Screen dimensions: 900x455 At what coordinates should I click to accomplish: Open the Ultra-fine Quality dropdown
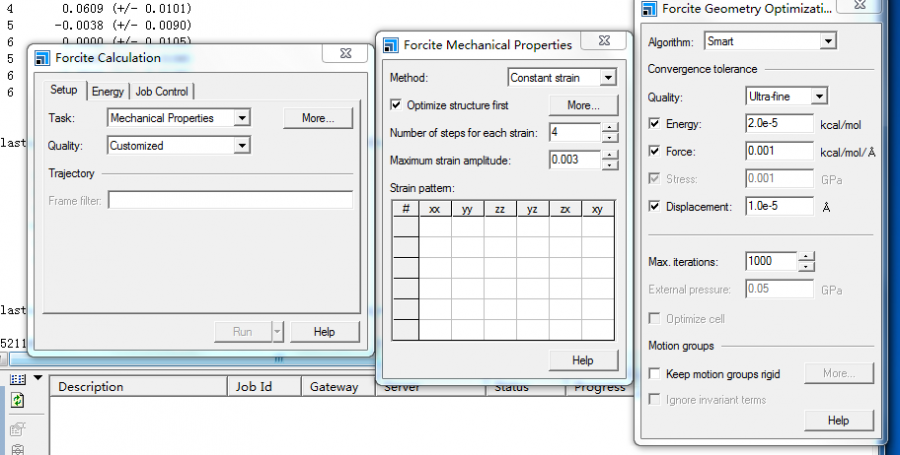point(786,96)
